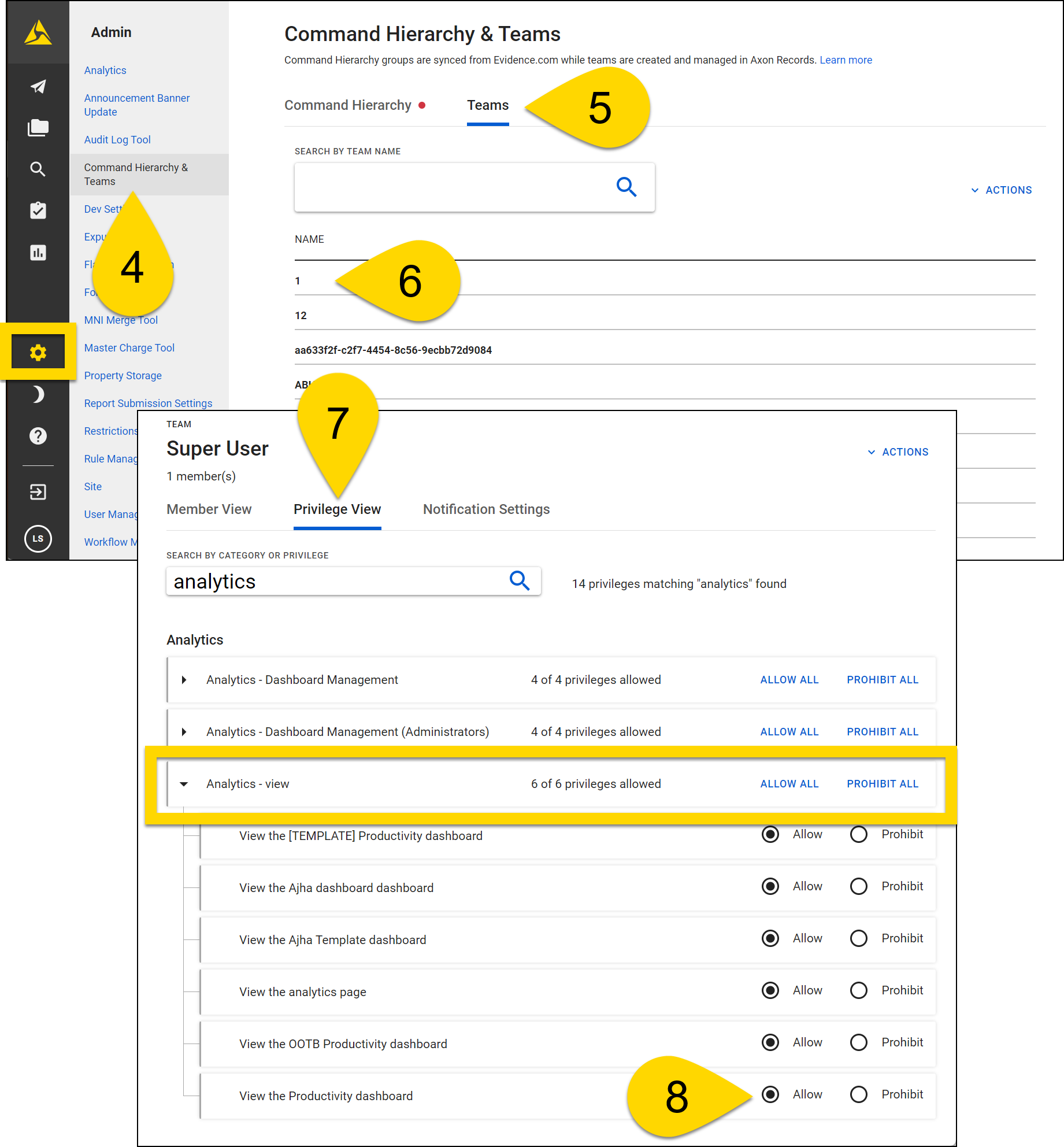Expand Analytics - Dashboard Management privileges
Viewport: 1064px width, 1147px height.
pos(184,680)
